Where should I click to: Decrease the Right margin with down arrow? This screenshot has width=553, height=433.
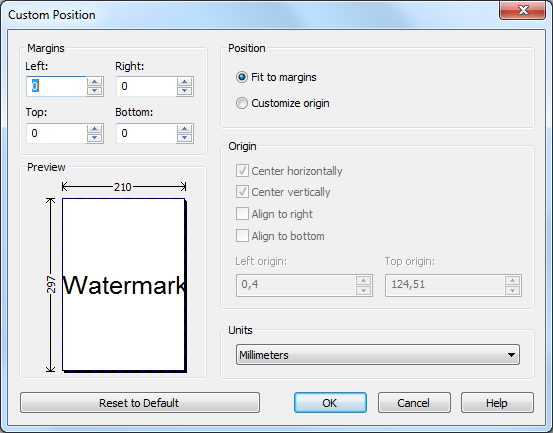(x=185, y=91)
